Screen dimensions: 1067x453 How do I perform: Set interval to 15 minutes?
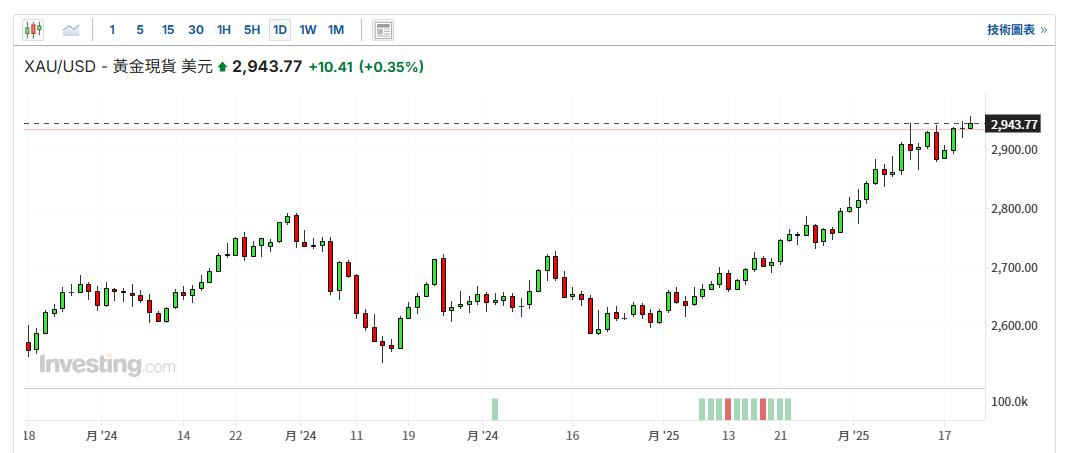(x=168, y=29)
